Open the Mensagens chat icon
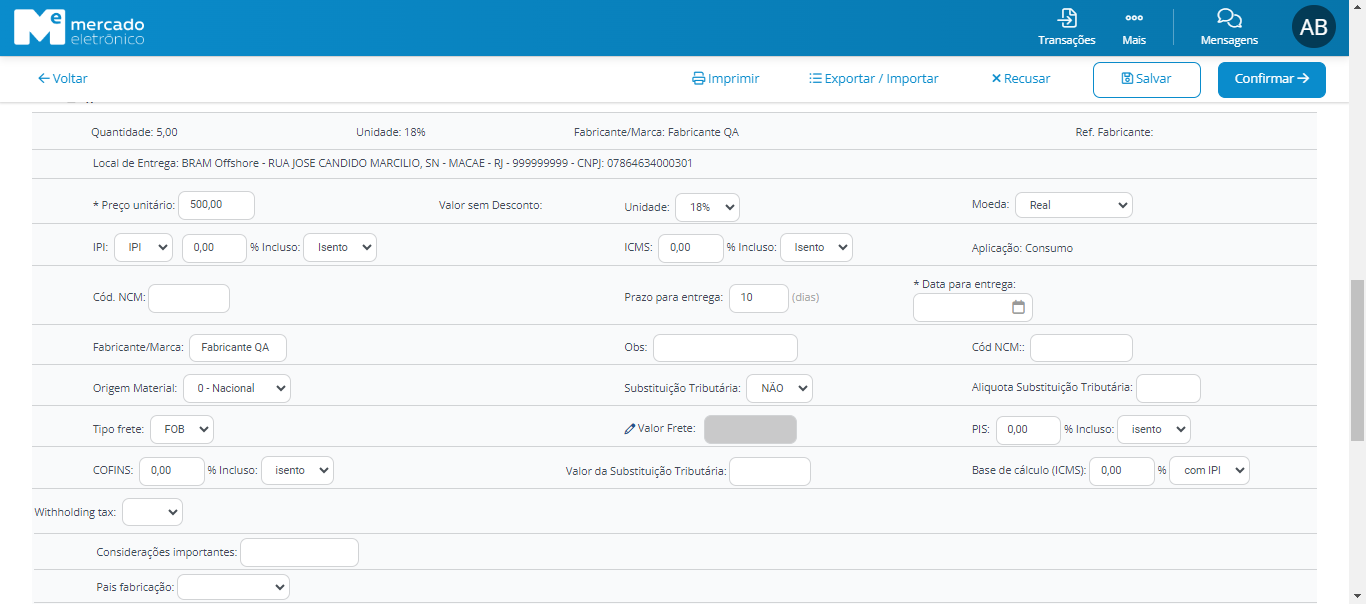The height and width of the screenshot is (604, 1366). [1229, 19]
